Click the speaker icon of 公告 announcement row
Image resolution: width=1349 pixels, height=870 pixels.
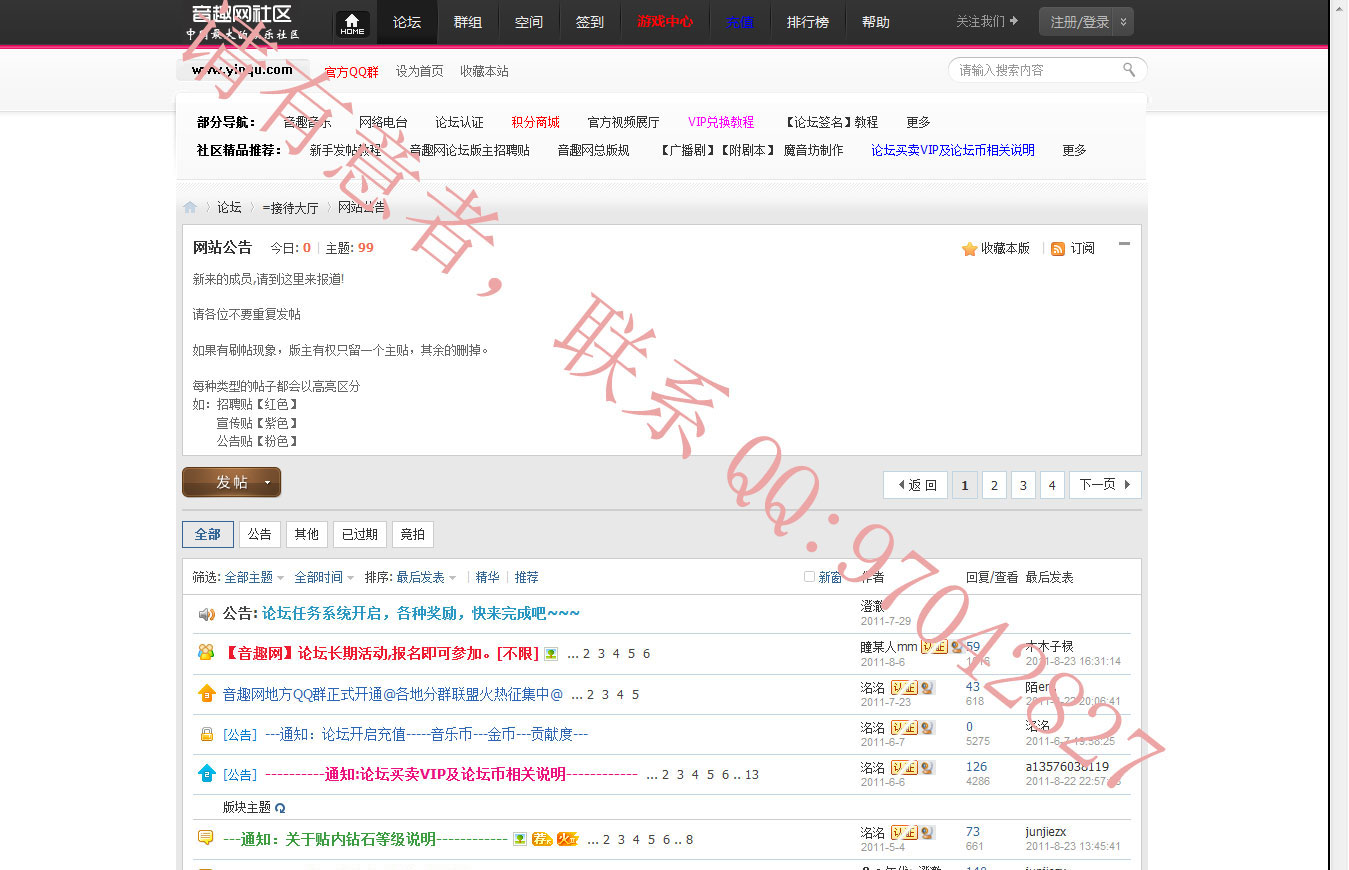pos(206,614)
